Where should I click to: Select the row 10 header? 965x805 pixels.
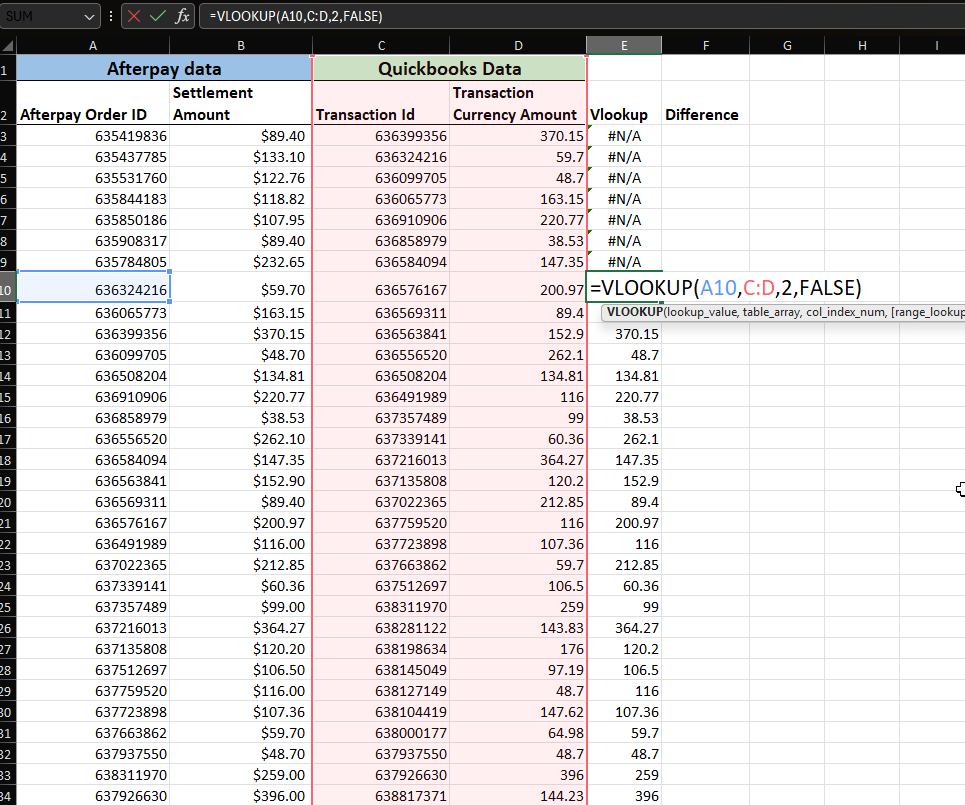point(7,289)
